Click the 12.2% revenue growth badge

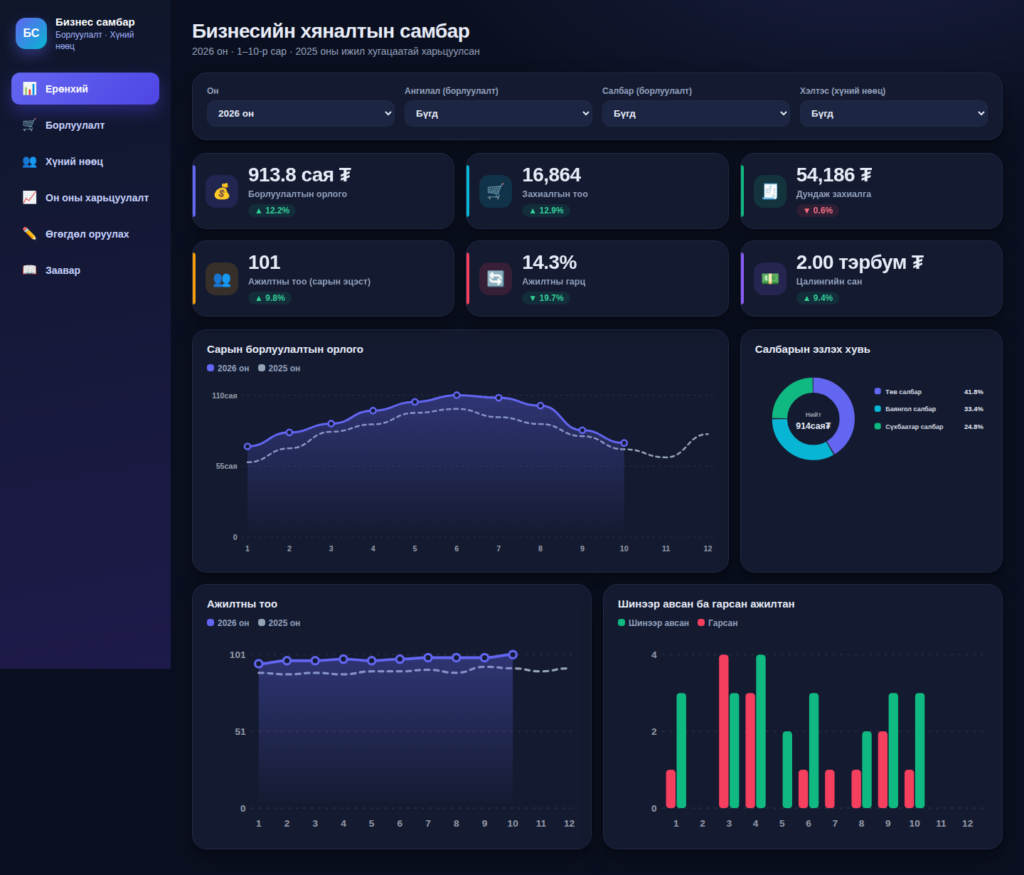272,210
